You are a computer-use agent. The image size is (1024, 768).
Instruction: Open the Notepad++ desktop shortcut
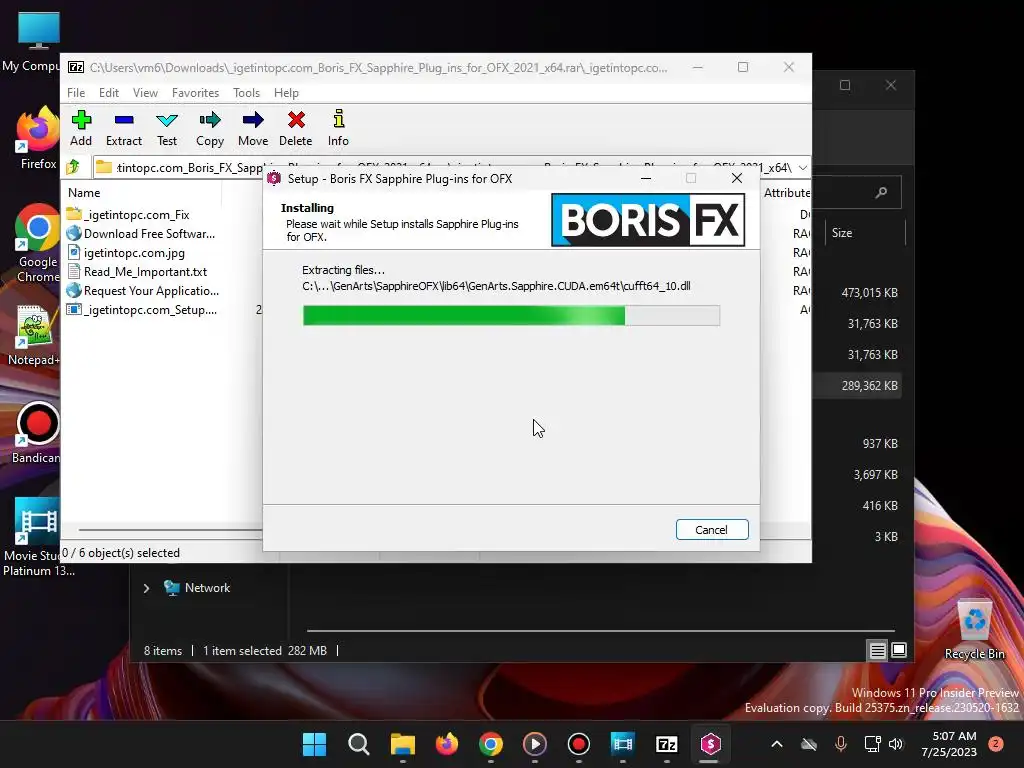point(34,336)
